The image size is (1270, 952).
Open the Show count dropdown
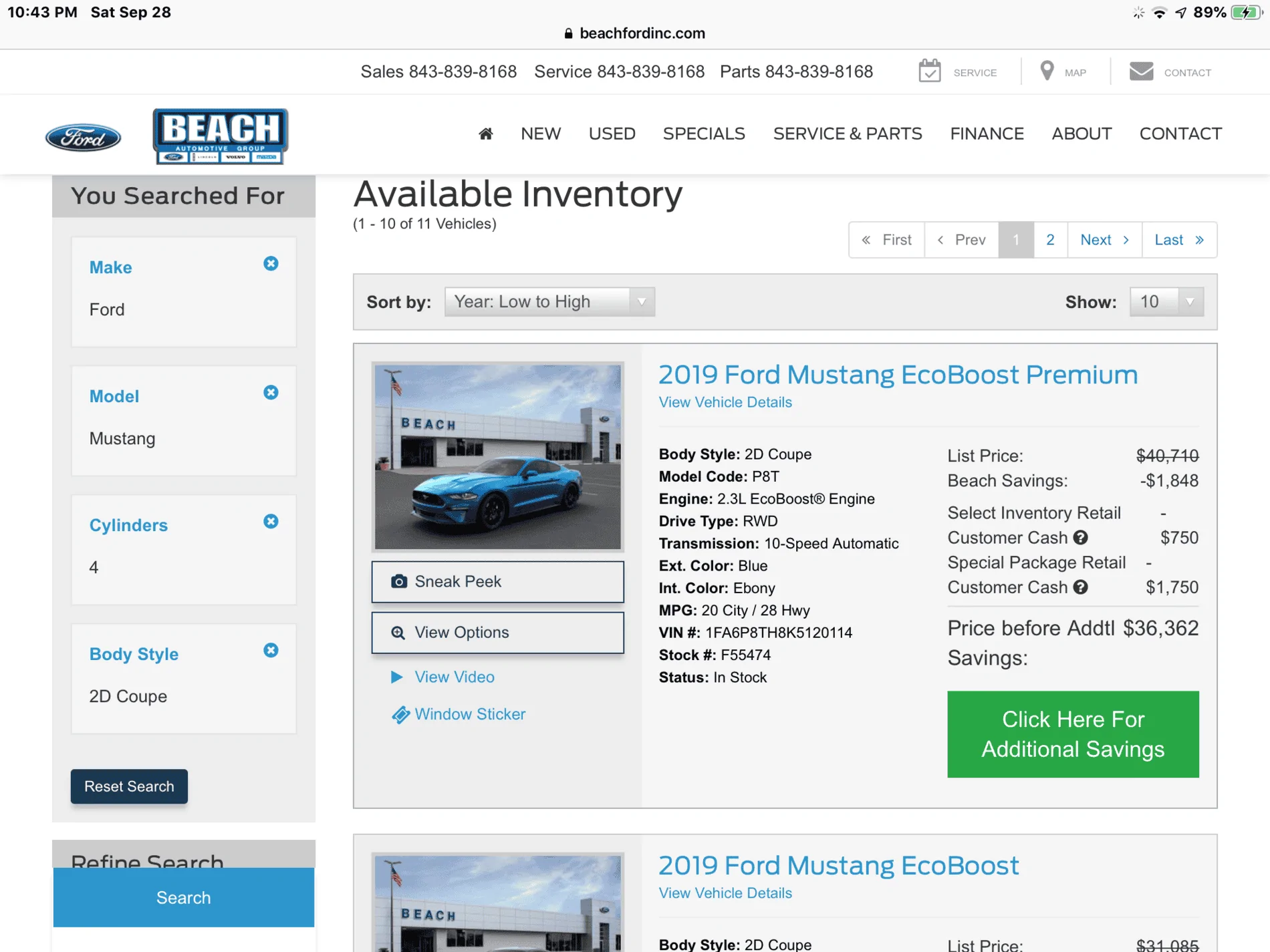click(x=1166, y=302)
